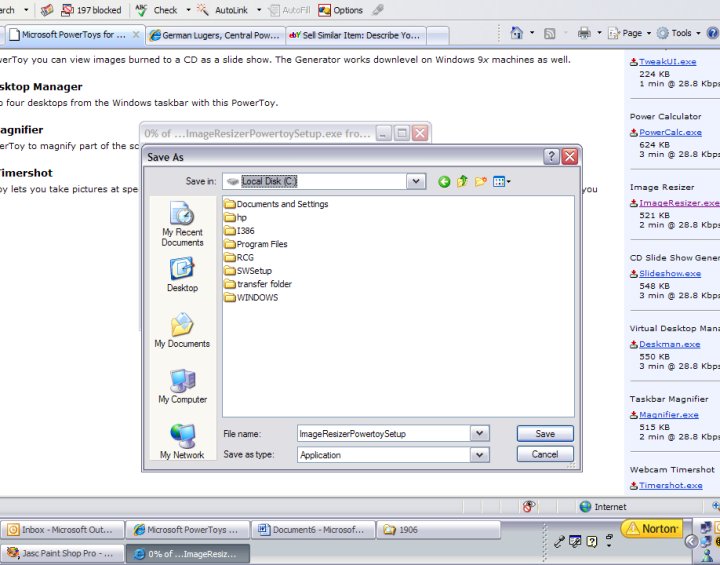Viewport: 720px width, 565px height.
Task: Click the Print icon in browser toolbar
Action: point(584,33)
